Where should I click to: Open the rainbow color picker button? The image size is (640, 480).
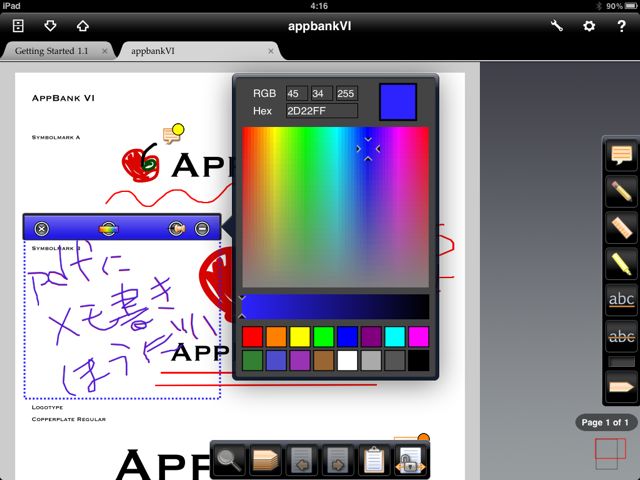(x=109, y=229)
